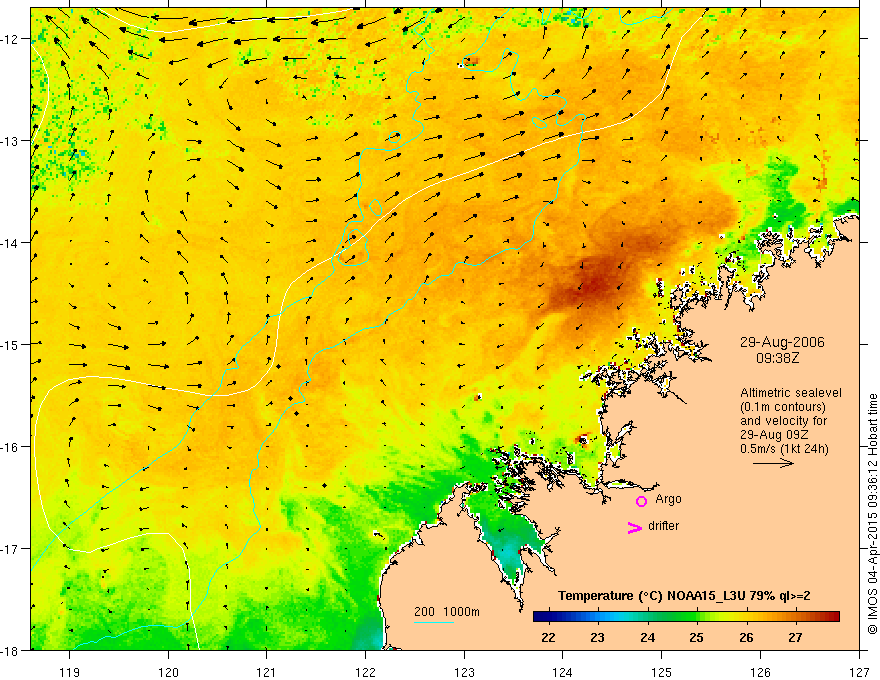Click colorbar tick label 26
The height and width of the screenshot is (680, 880).
coord(746,637)
